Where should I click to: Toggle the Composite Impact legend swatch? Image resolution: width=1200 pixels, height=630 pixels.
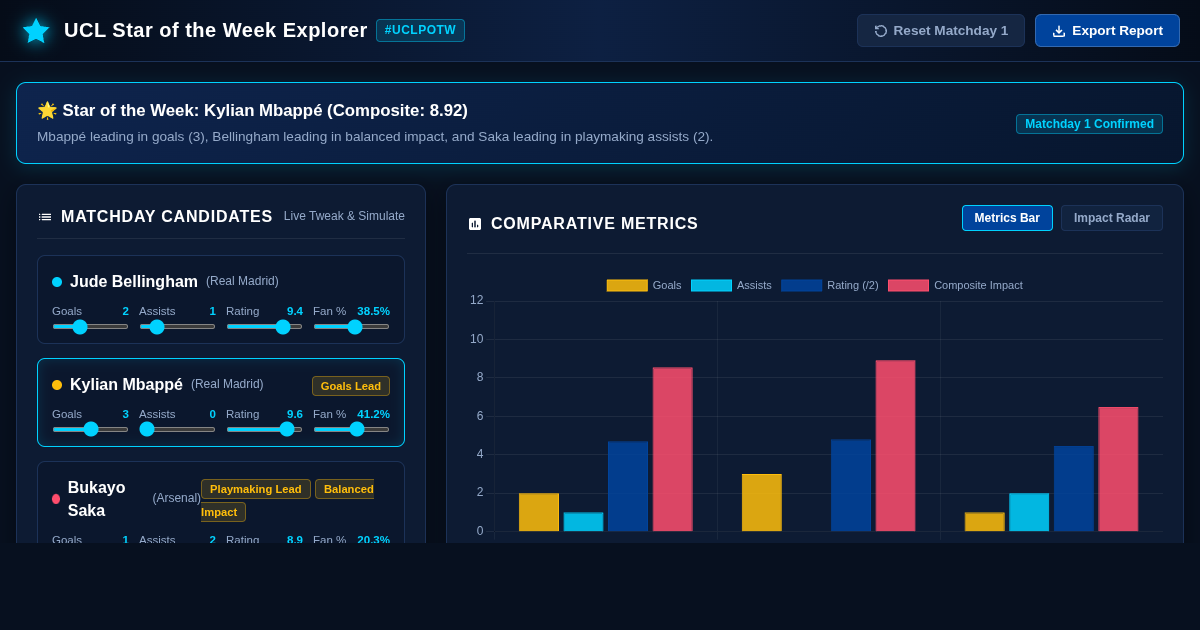tap(908, 285)
